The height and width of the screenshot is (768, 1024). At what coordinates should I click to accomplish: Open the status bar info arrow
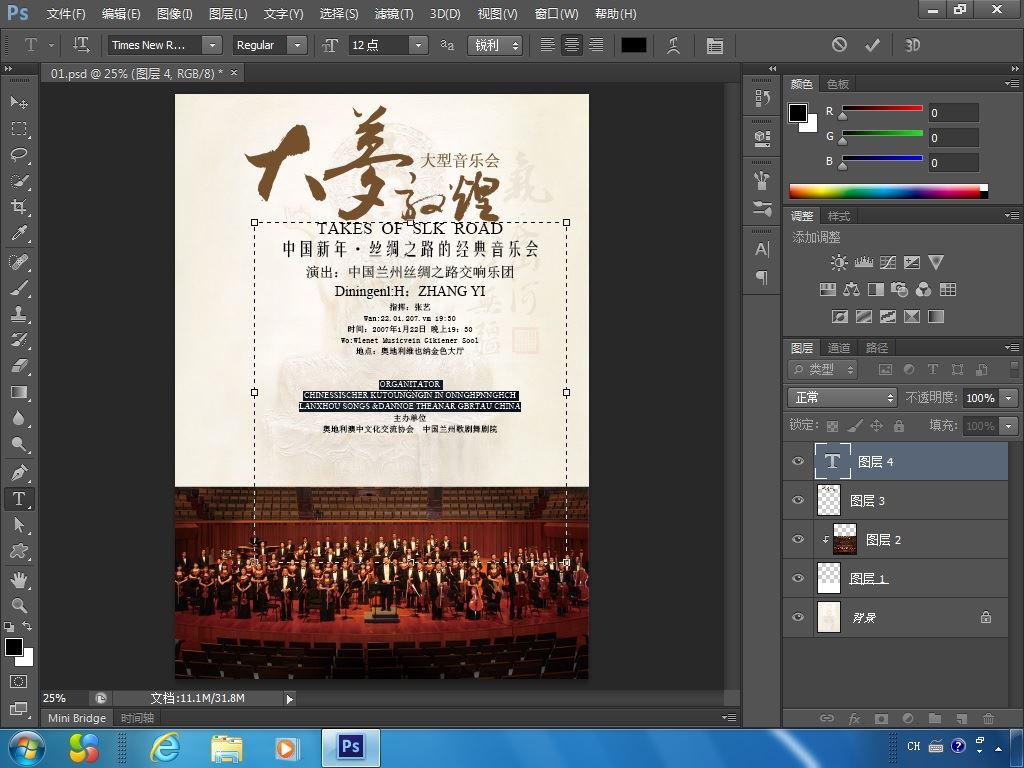tap(289, 699)
